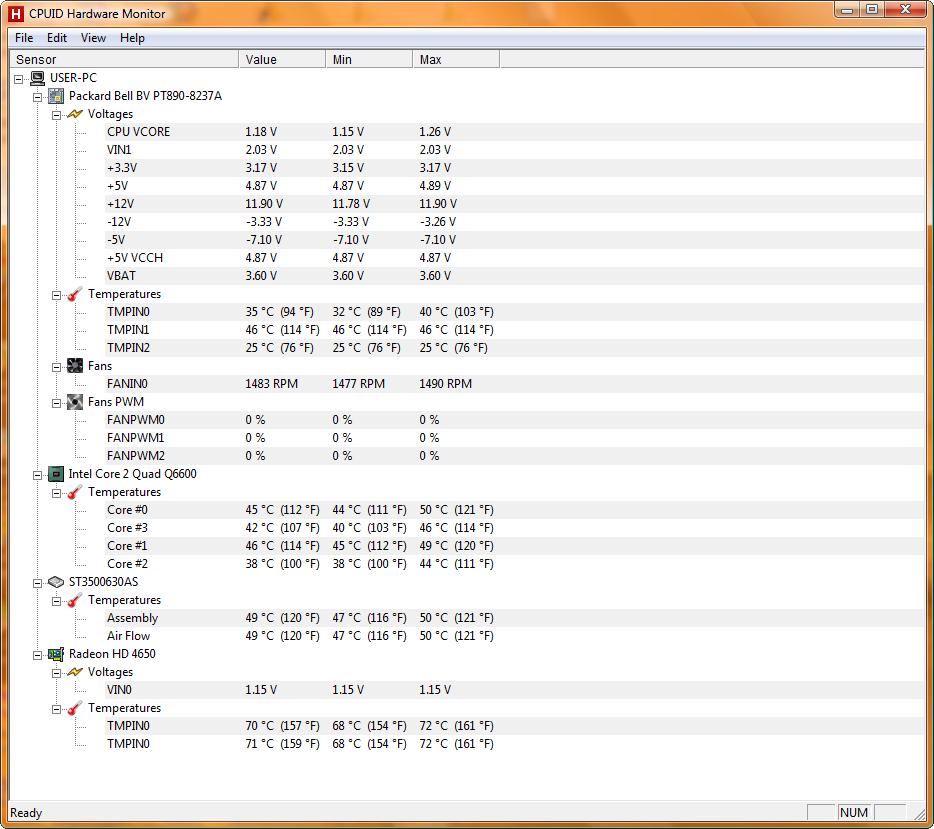This screenshot has height=829, width=934.
Task: Click the red H app icon in title bar
Action: point(16,14)
